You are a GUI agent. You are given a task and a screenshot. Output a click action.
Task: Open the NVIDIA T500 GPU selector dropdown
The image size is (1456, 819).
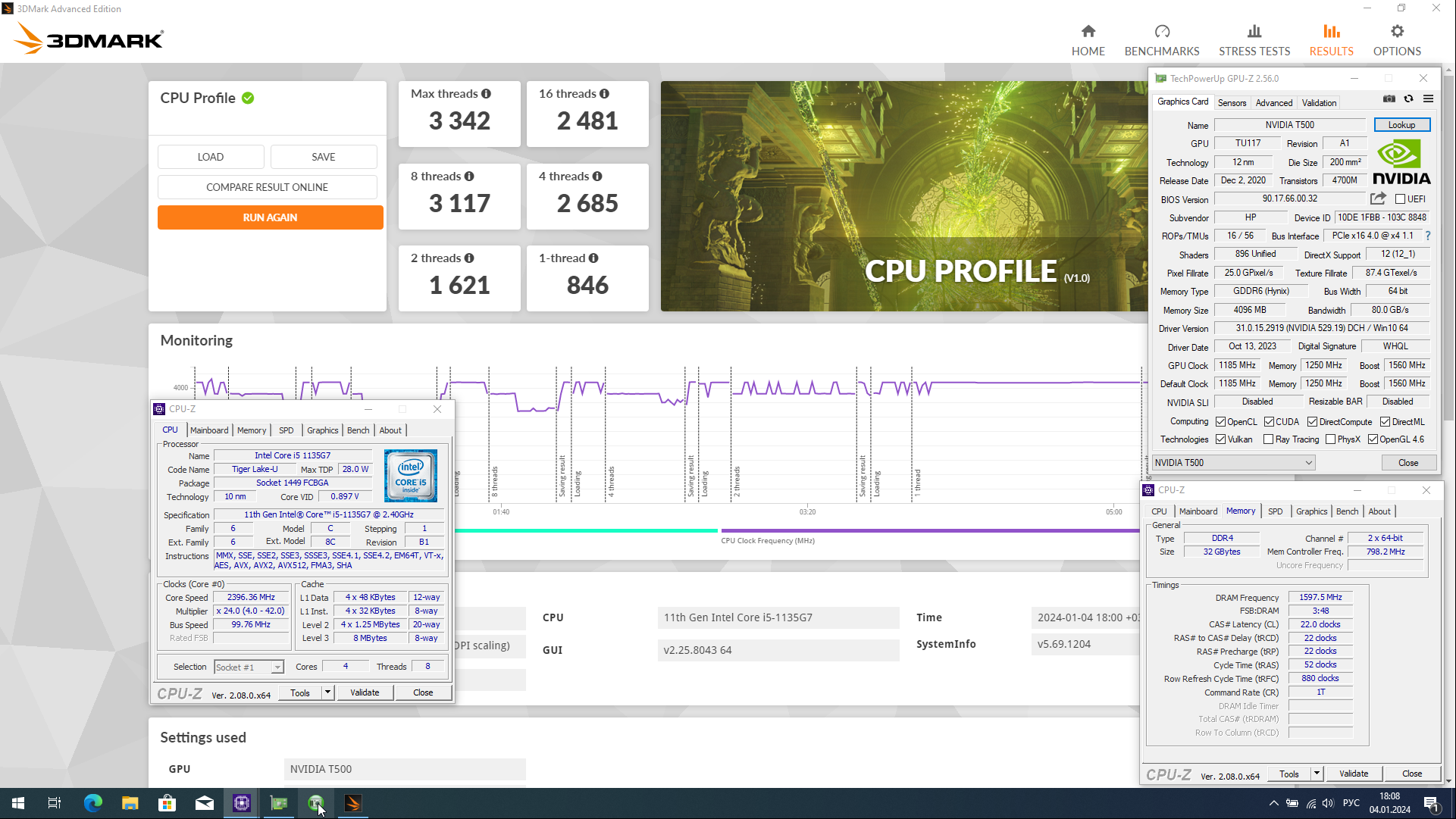pyautogui.click(x=1233, y=463)
